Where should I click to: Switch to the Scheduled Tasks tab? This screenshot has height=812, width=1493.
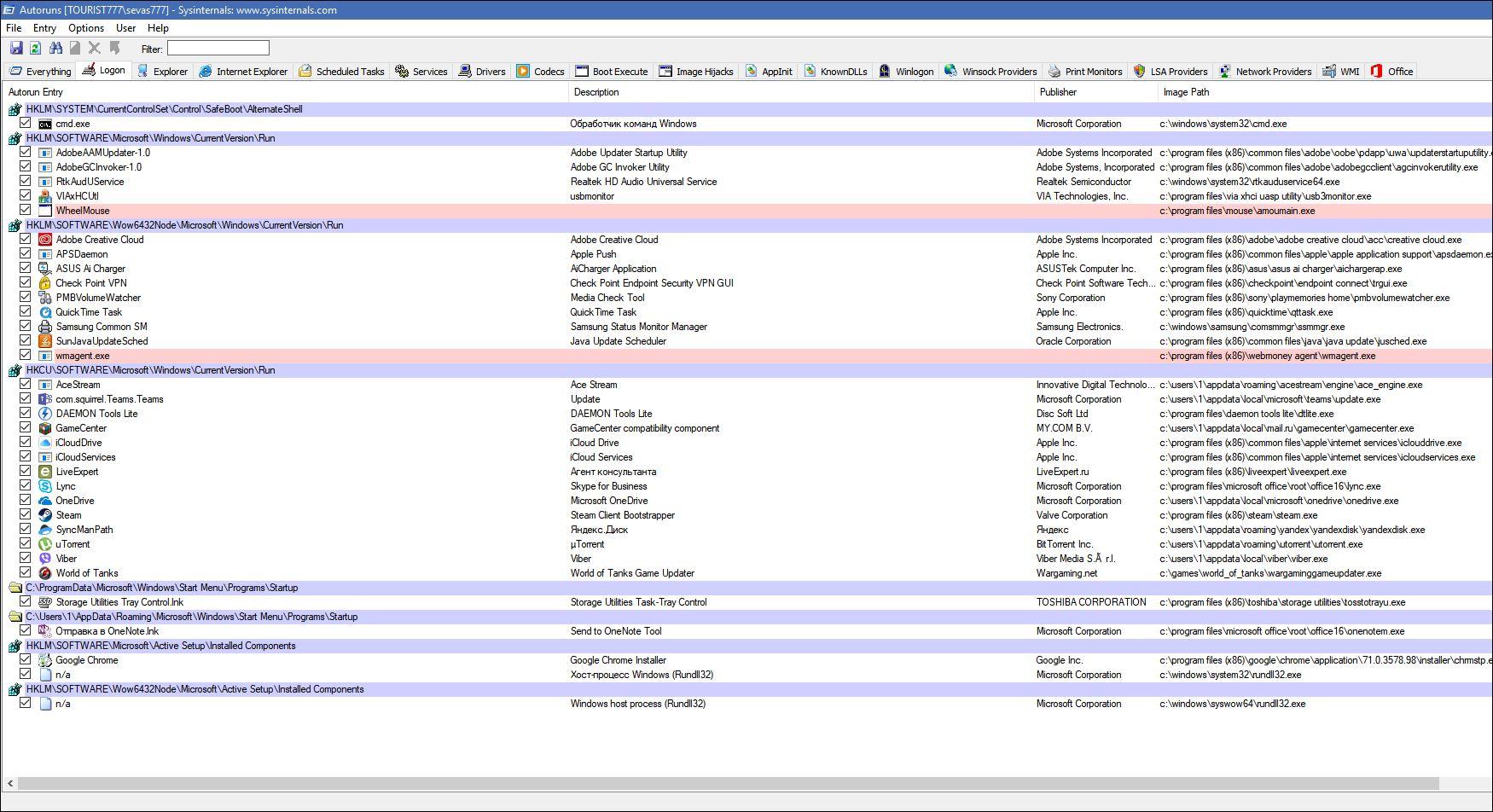pos(341,72)
